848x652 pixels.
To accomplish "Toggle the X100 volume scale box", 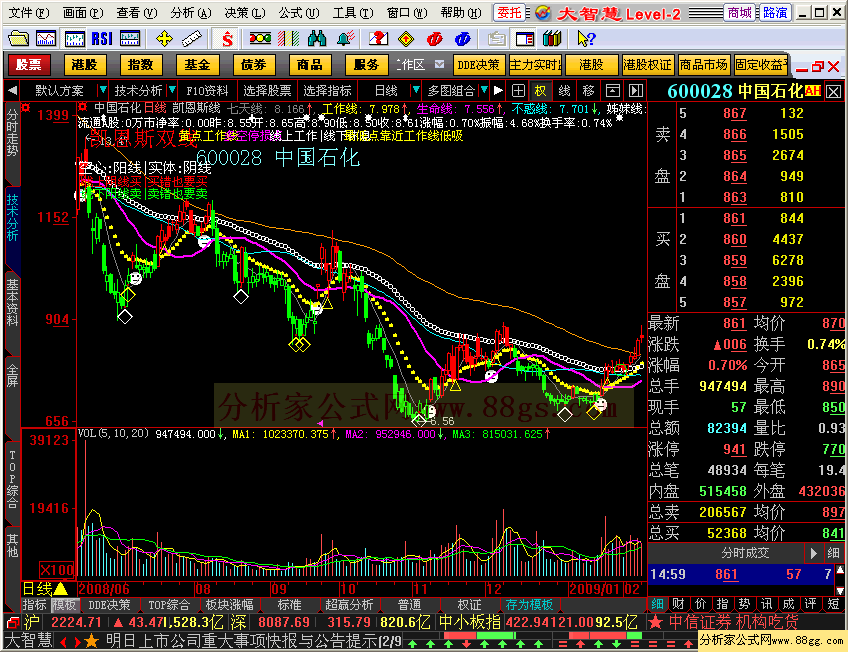I will (56, 569).
